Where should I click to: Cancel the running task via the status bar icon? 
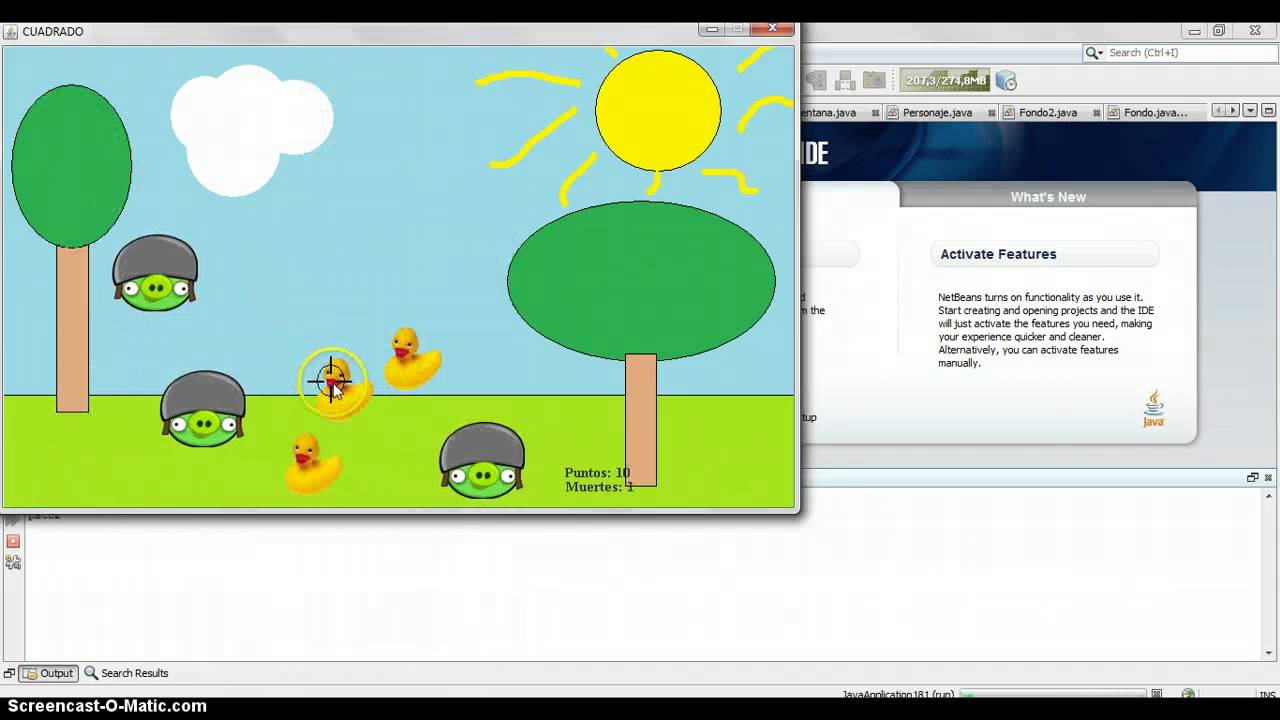coord(1157,694)
